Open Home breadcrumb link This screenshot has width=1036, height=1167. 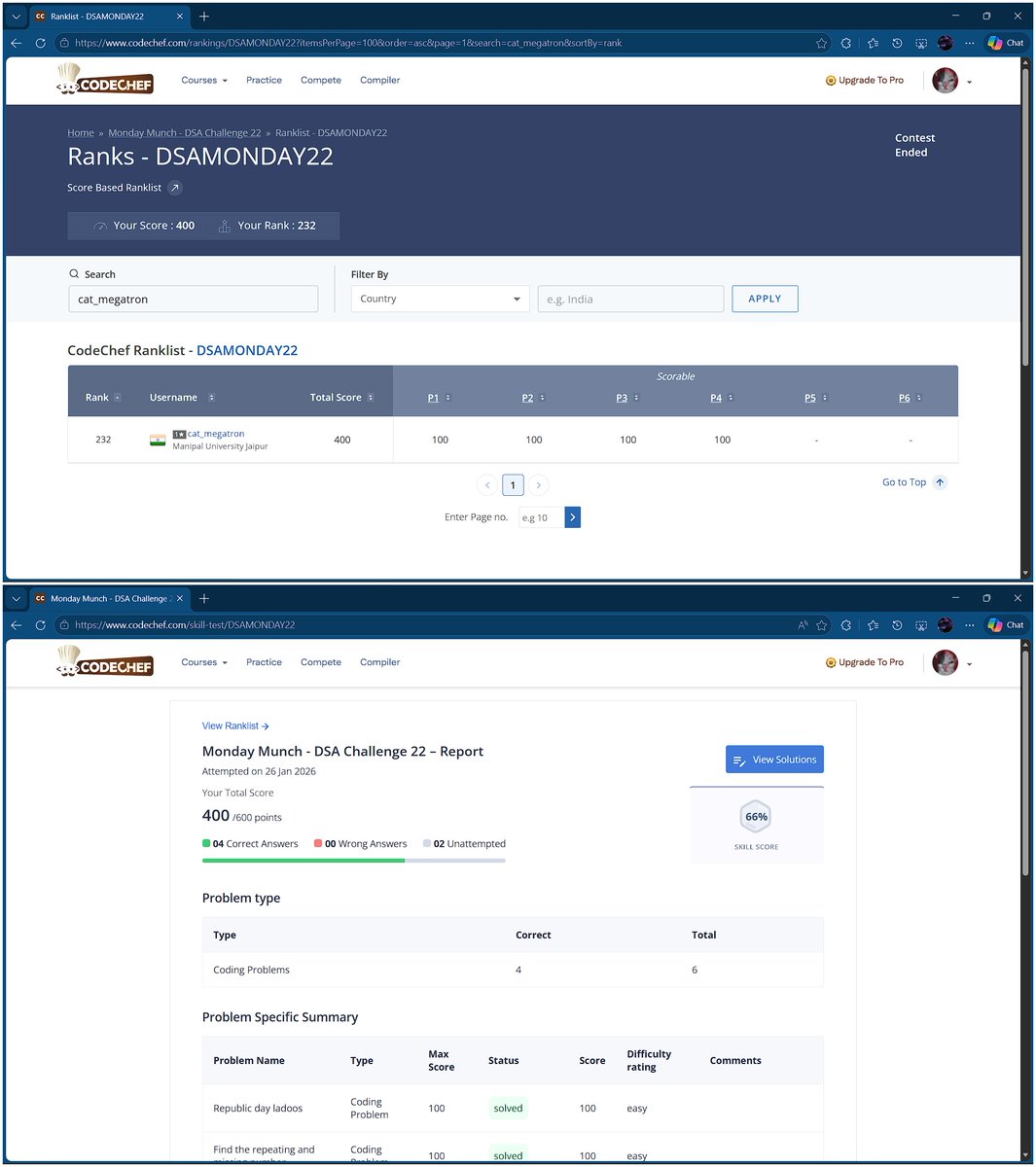pyautogui.click(x=81, y=133)
